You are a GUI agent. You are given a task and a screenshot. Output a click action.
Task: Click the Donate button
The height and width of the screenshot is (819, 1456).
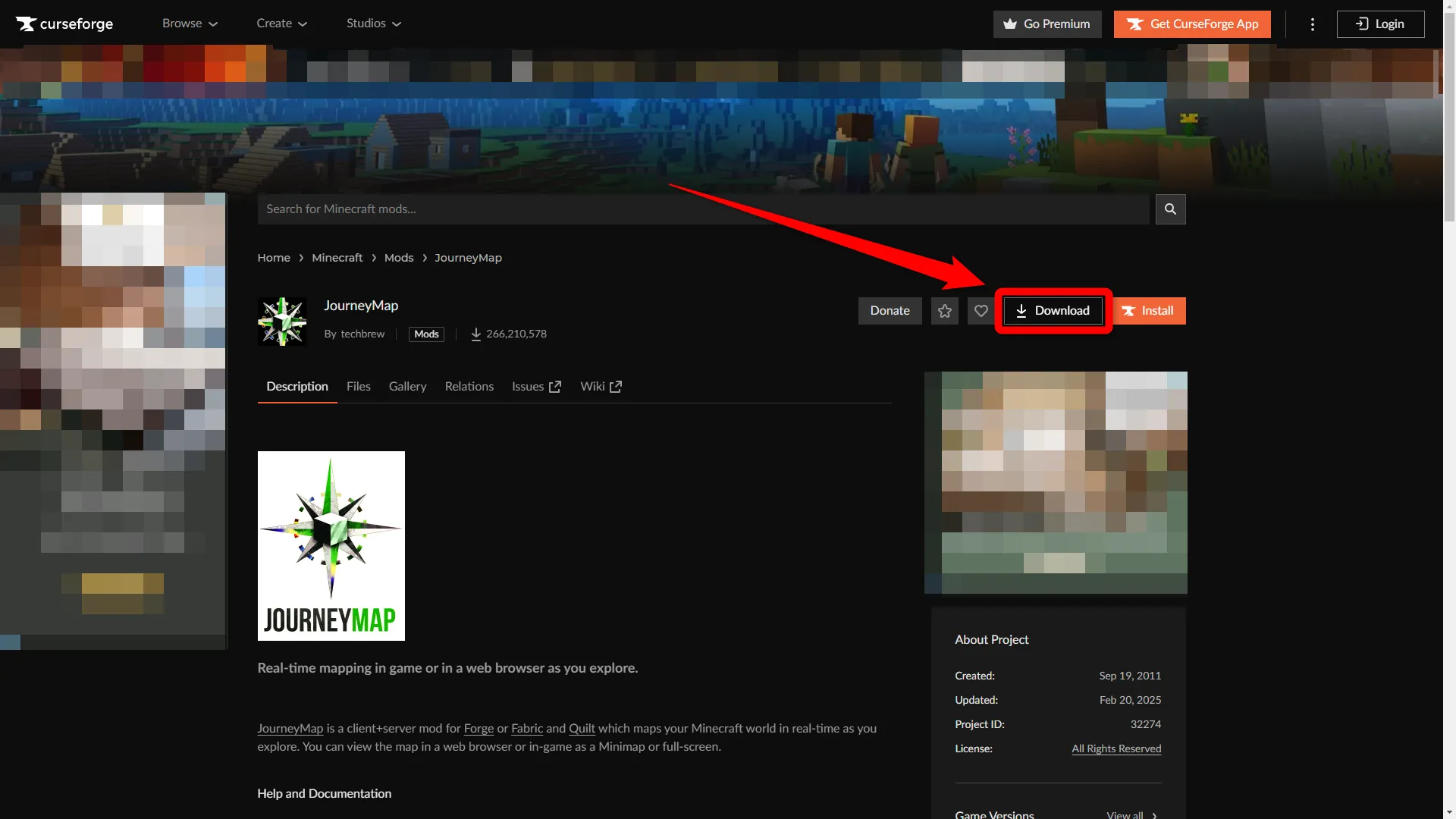890,310
